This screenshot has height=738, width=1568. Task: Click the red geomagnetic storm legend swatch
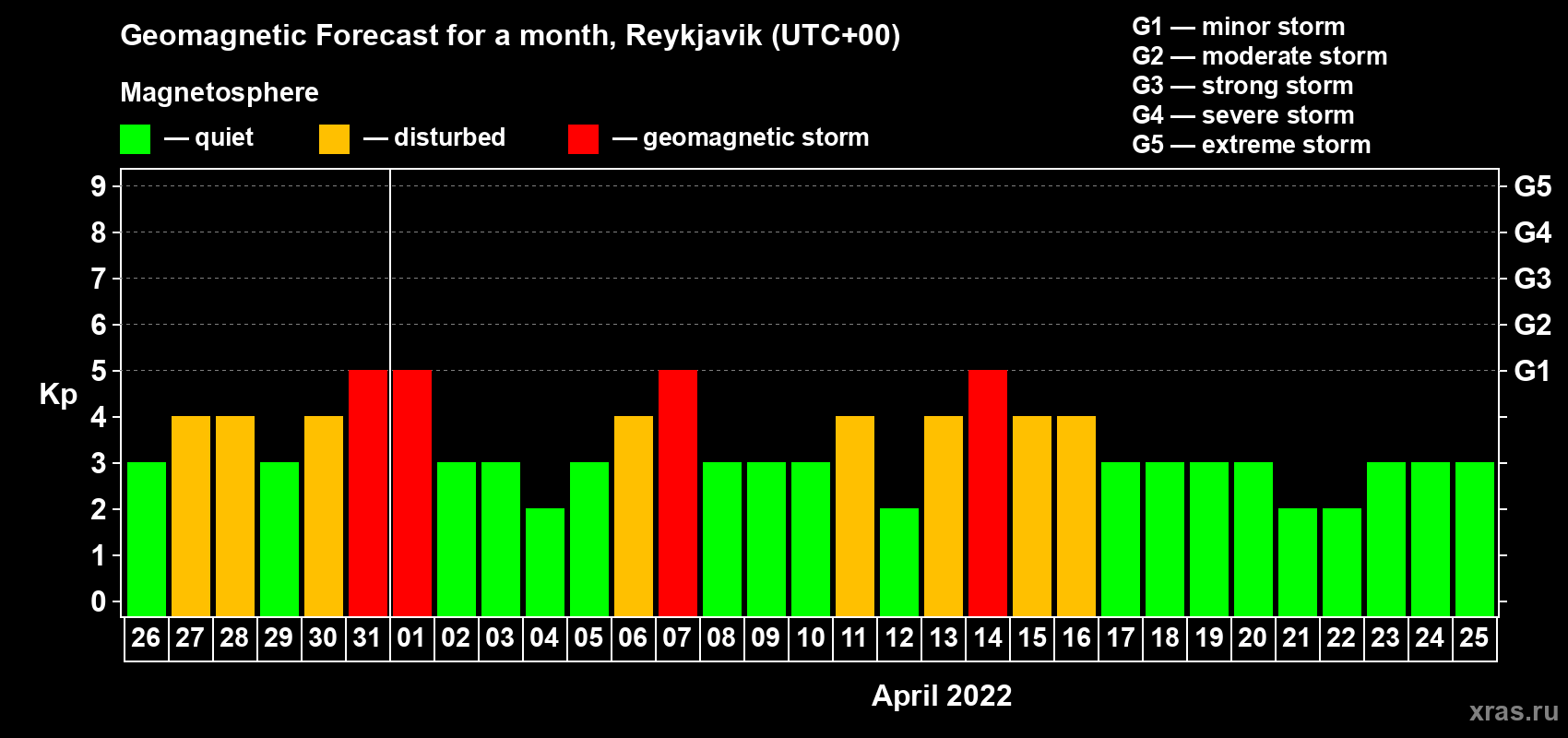583,139
